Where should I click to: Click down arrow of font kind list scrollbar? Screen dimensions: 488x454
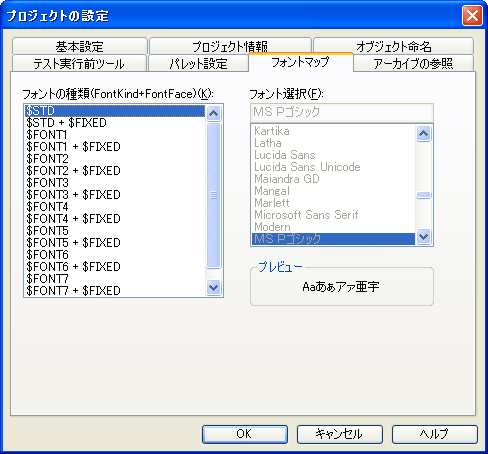(213, 287)
